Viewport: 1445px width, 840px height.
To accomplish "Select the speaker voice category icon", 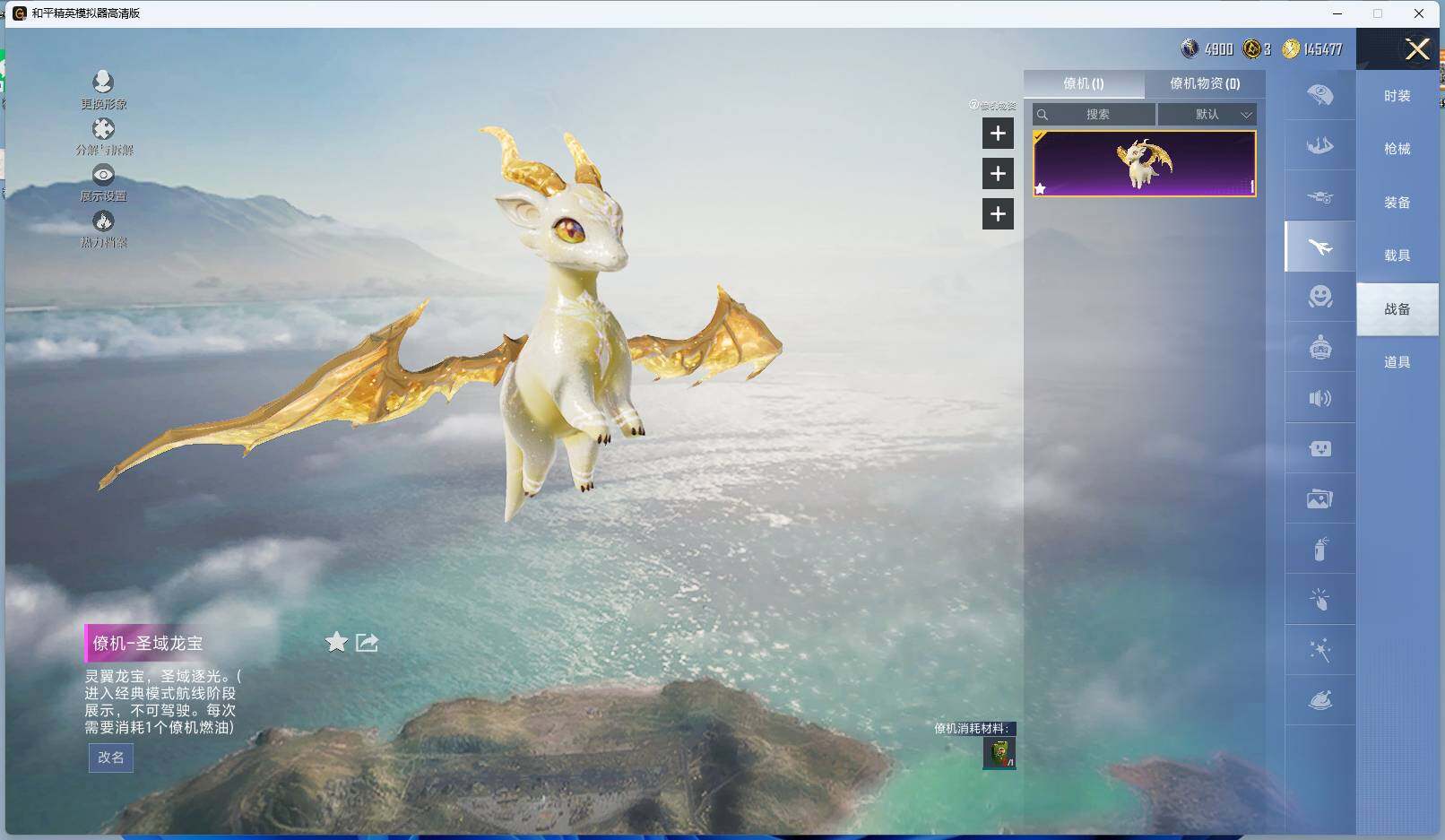I will click(1320, 398).
